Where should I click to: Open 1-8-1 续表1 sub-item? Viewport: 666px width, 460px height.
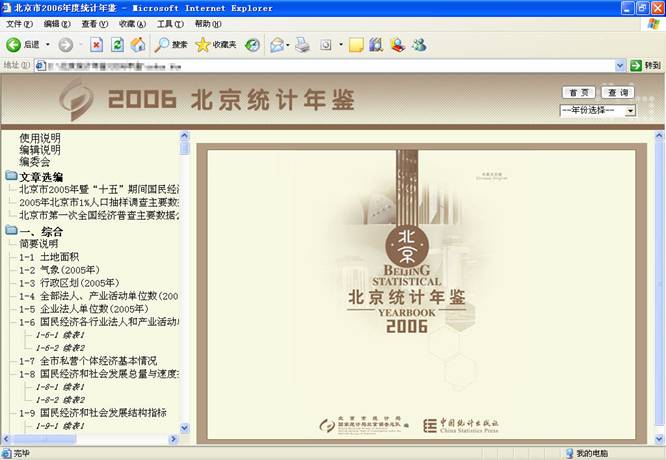(x=60, y=387)
